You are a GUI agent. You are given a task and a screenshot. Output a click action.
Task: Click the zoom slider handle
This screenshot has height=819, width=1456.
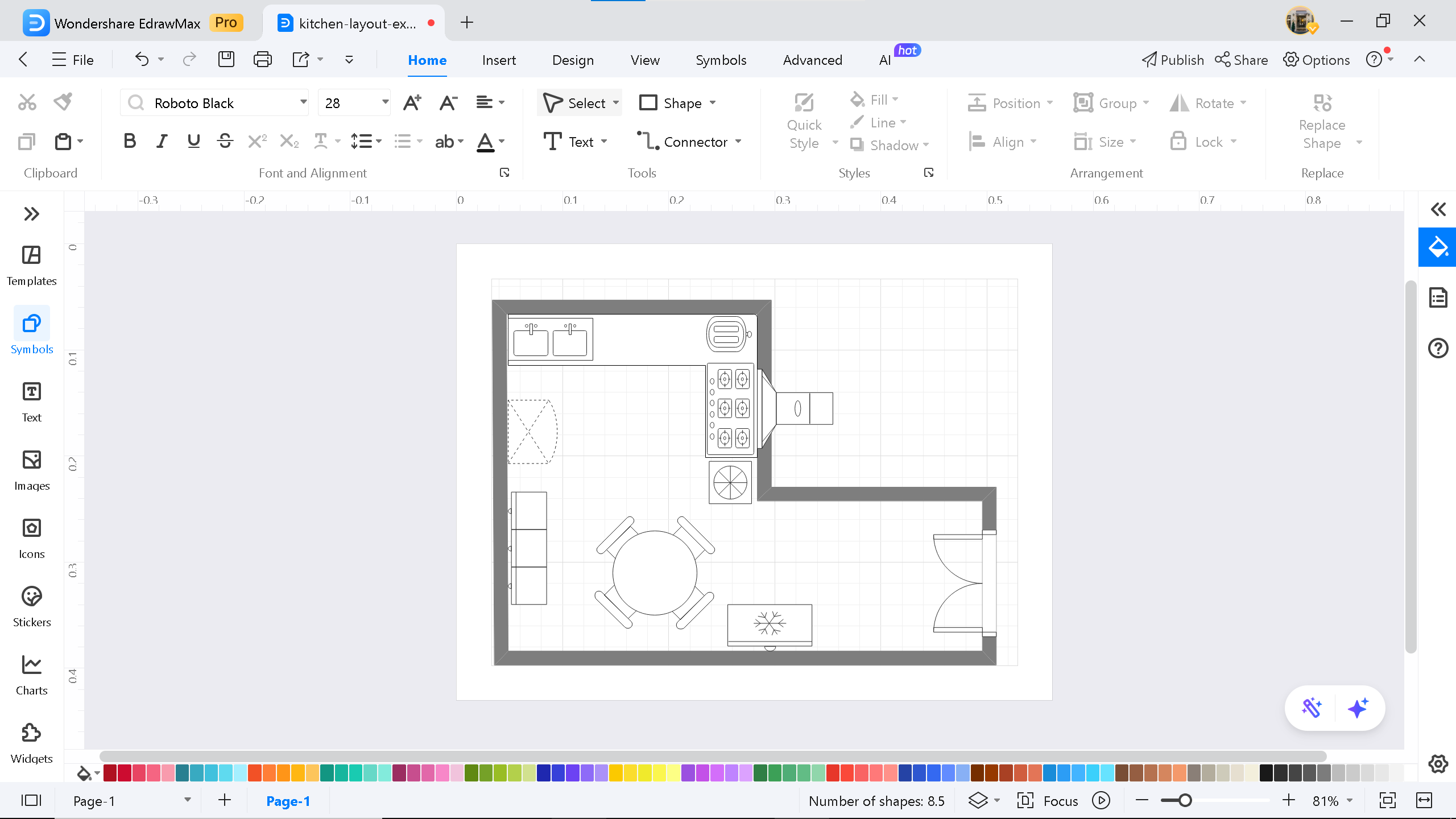tap(1185, 800)
